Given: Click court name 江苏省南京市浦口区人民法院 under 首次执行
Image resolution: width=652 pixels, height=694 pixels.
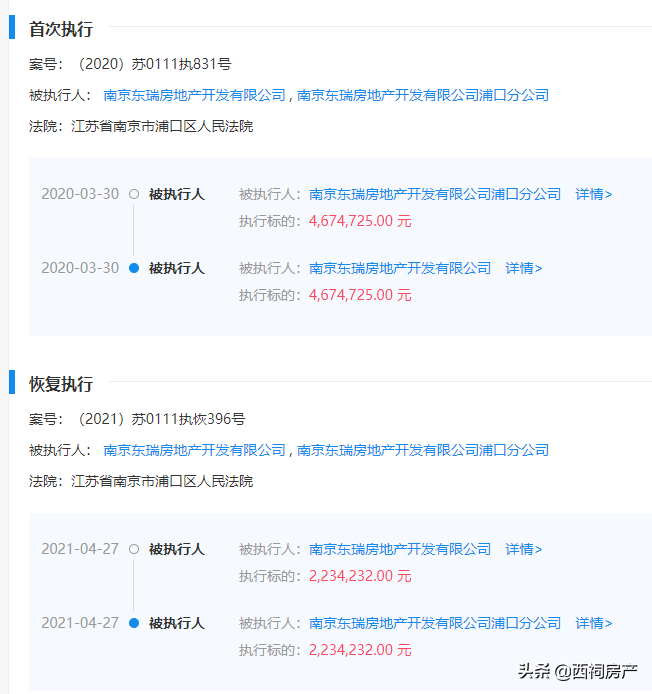Looking at the screenshot, I should [162, 126].
